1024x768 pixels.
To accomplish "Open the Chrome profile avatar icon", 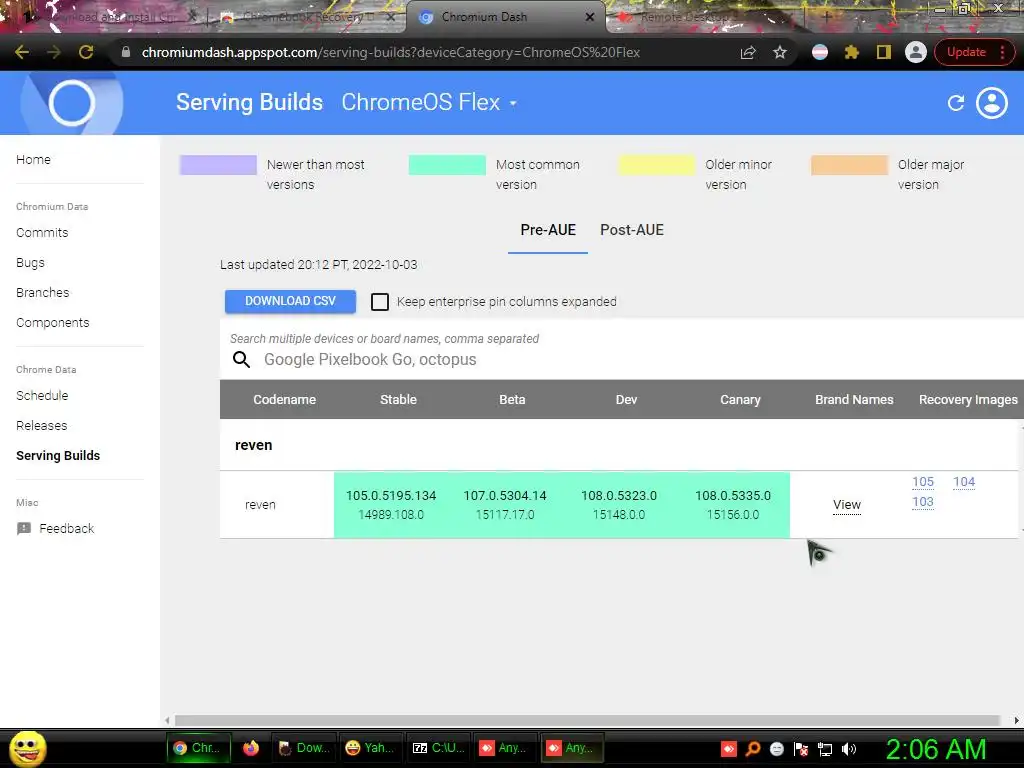I will [916, 52].
